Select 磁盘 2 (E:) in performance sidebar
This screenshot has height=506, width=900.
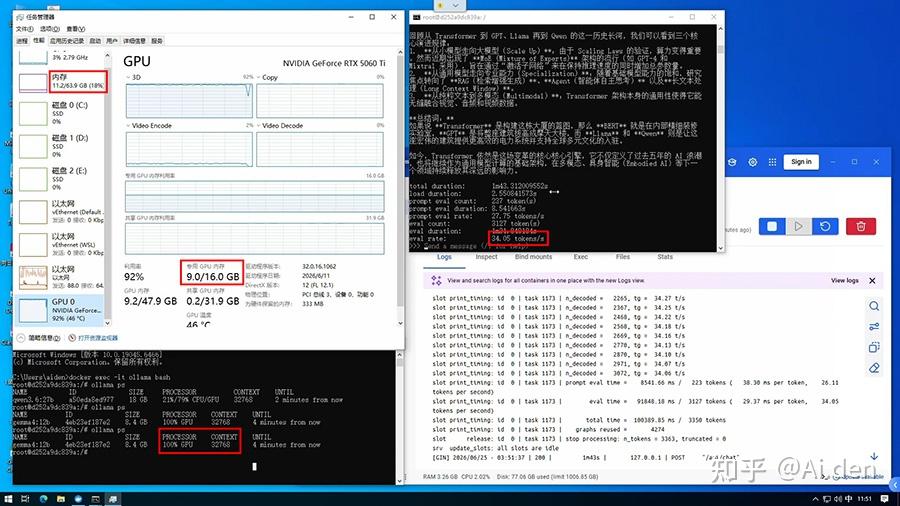point(60,178)
